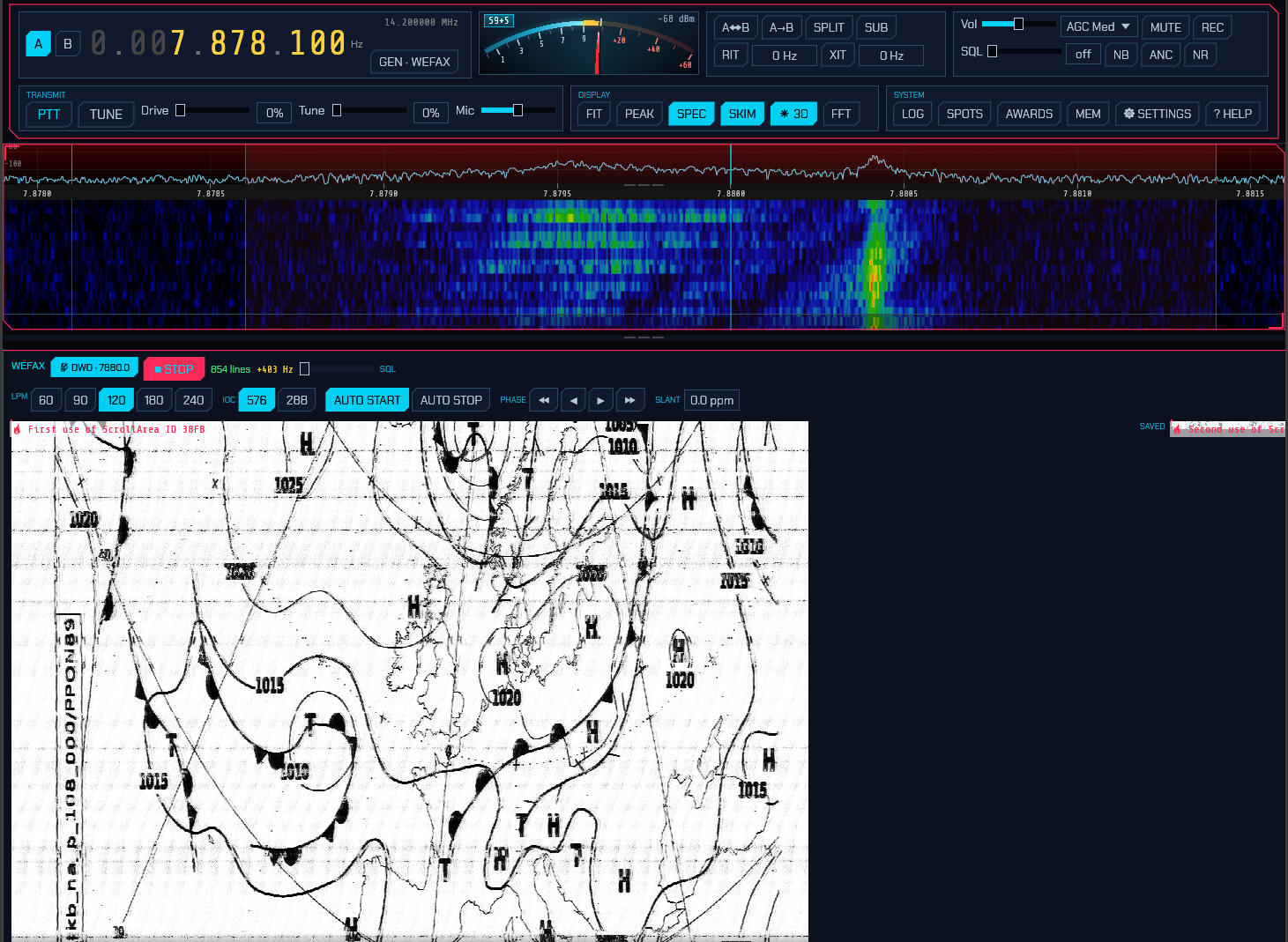Adjust the Vol slider
The width and height of the screenshot is (1288, 942).
click(x=1018, y=24)
